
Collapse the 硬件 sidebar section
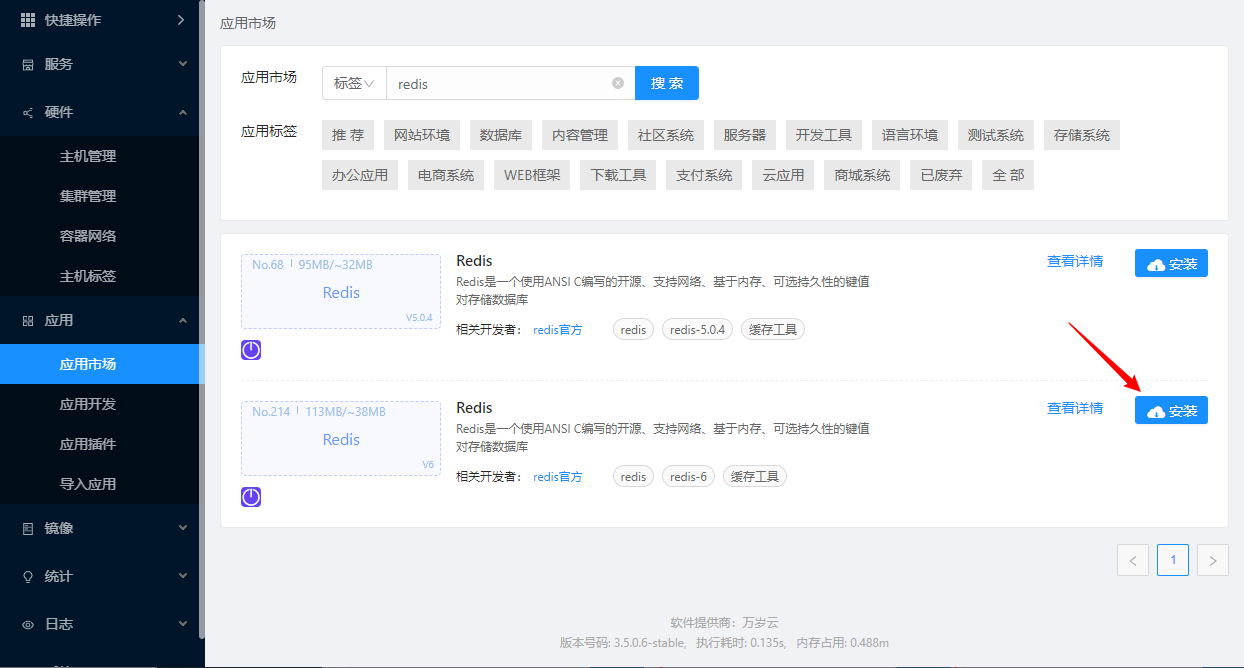point(182,112)
